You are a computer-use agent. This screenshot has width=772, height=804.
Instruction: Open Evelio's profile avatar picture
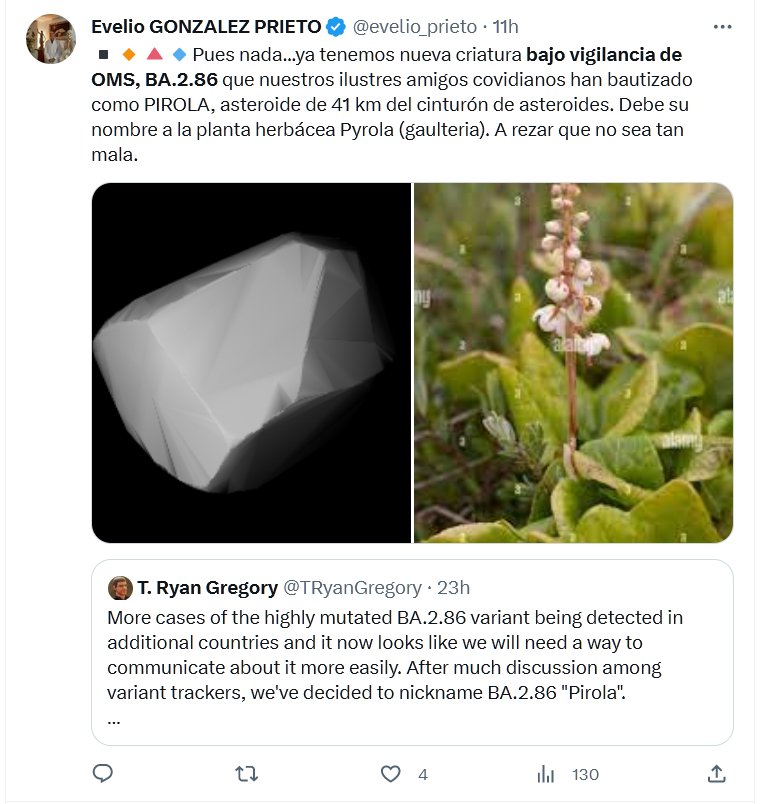51,40
